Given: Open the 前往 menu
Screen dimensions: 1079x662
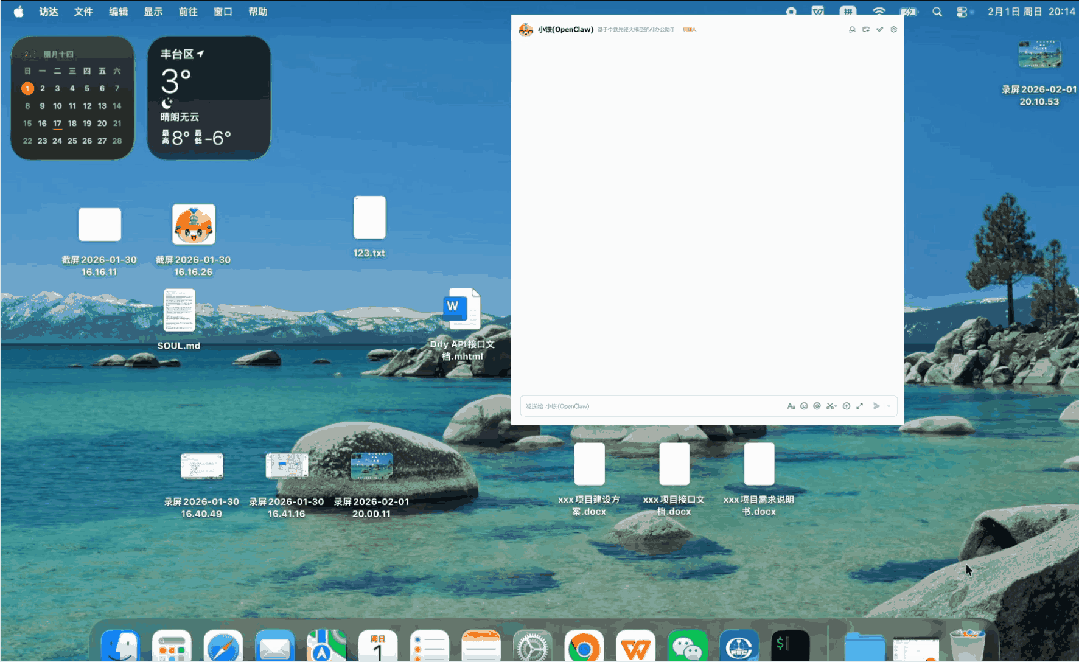Looking at the screenshot, I should pyautogui.click(x=188, y=12).
